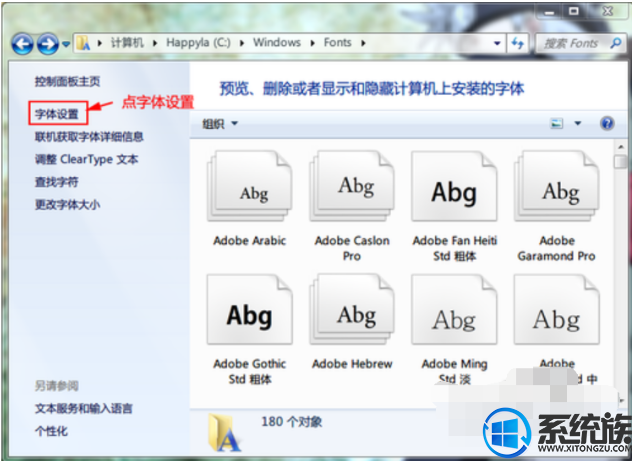
Task: Open 调整 ClearType 文本 link
Action: (x=86, y=160)
